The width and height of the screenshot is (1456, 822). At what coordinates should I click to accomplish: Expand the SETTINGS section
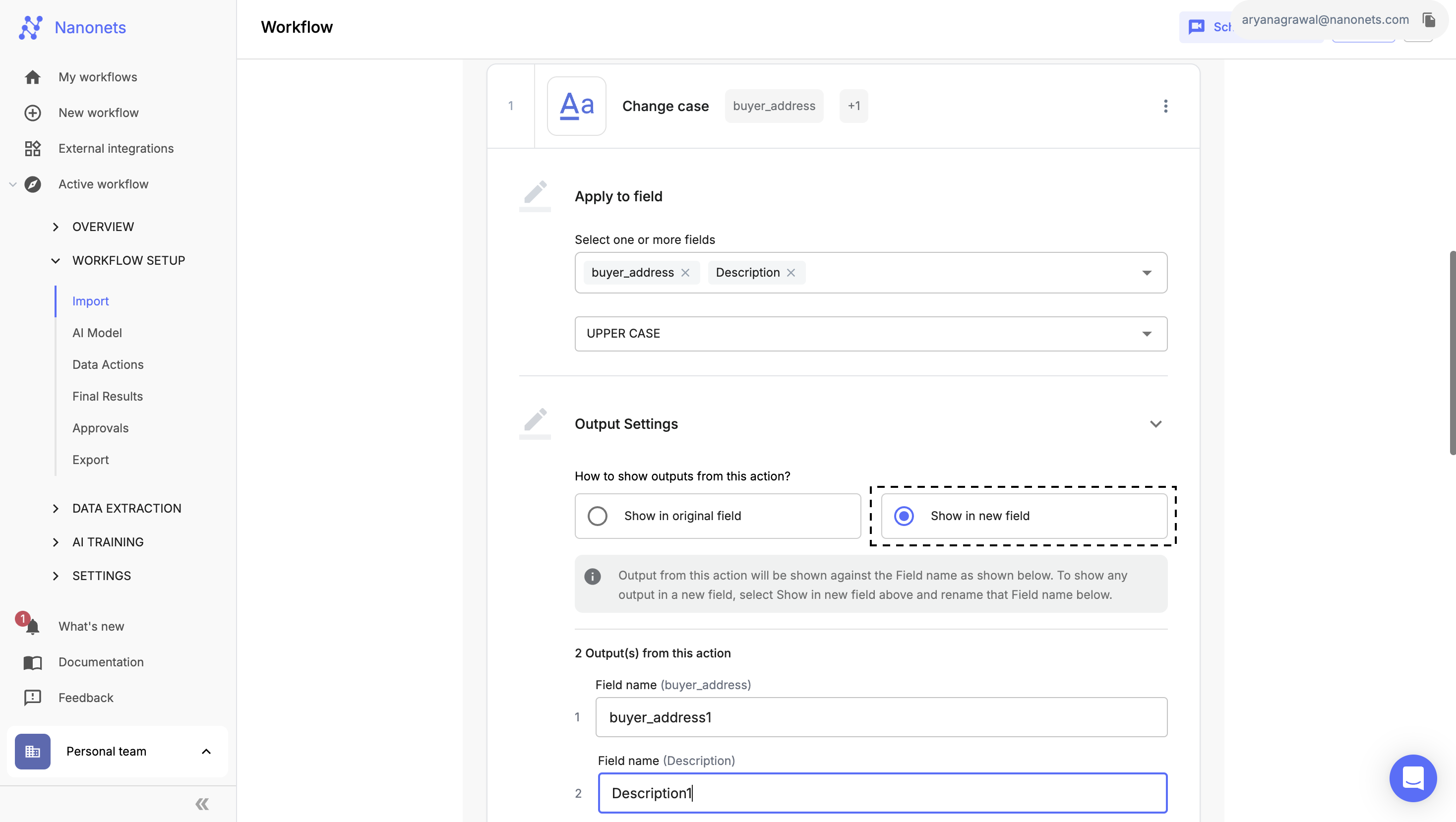[56, 576]
